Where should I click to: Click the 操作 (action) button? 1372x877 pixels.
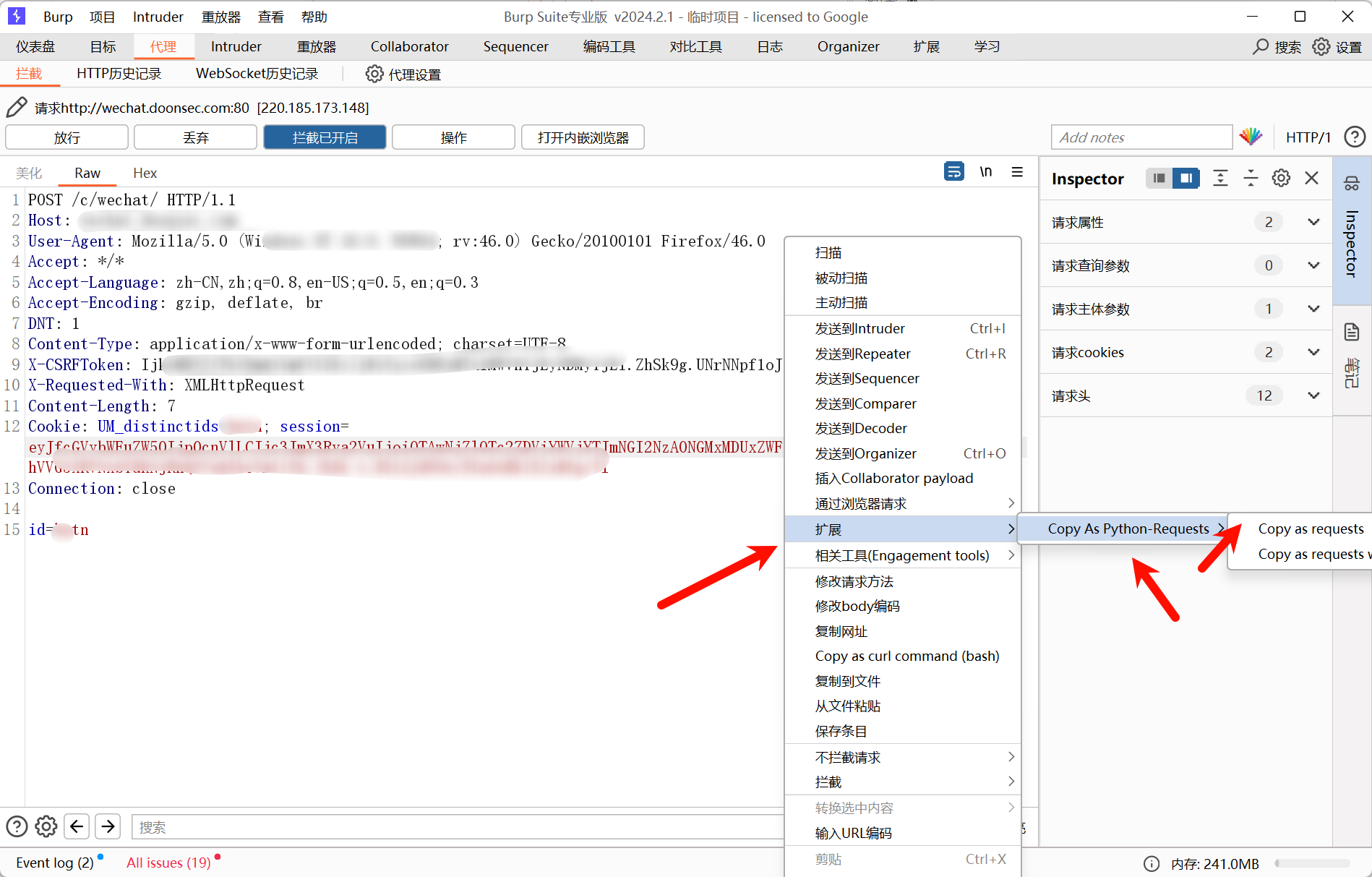(x=453, y=137)
